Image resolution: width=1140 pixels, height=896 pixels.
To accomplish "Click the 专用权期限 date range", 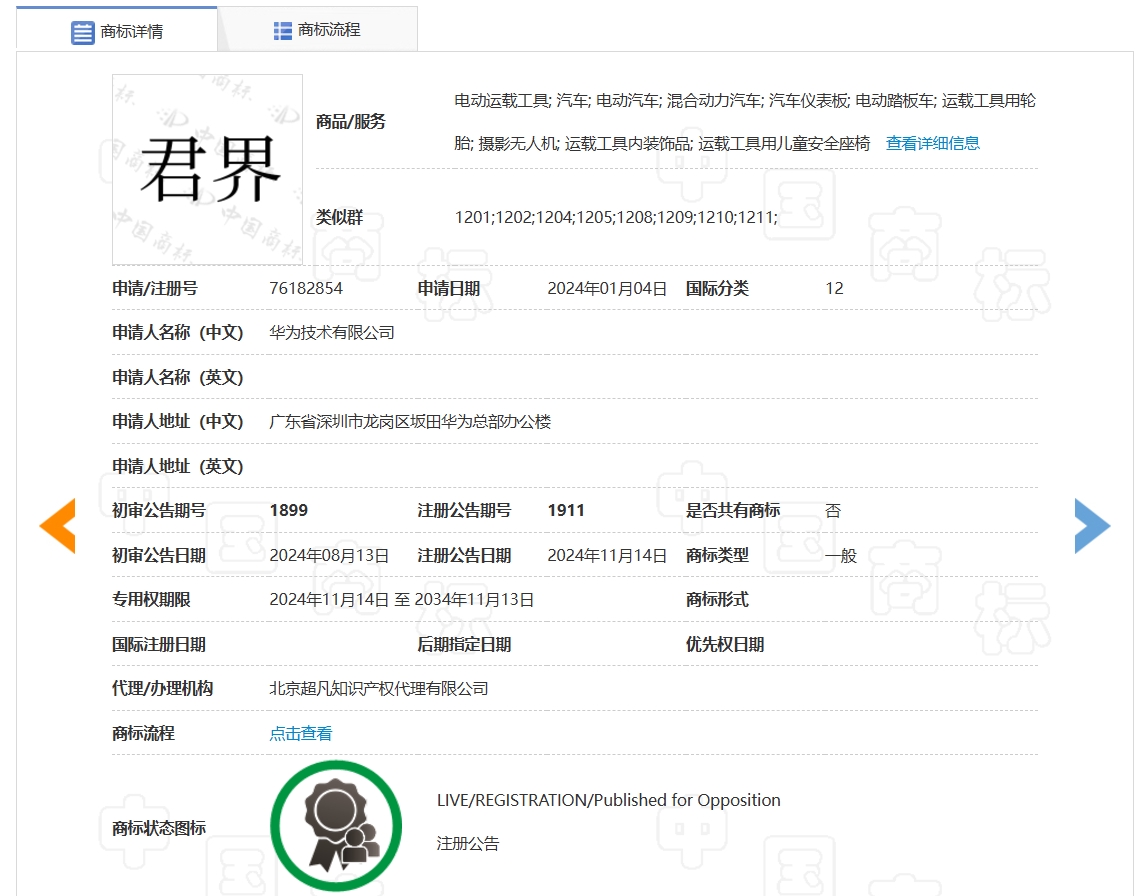I will (398, 599).
